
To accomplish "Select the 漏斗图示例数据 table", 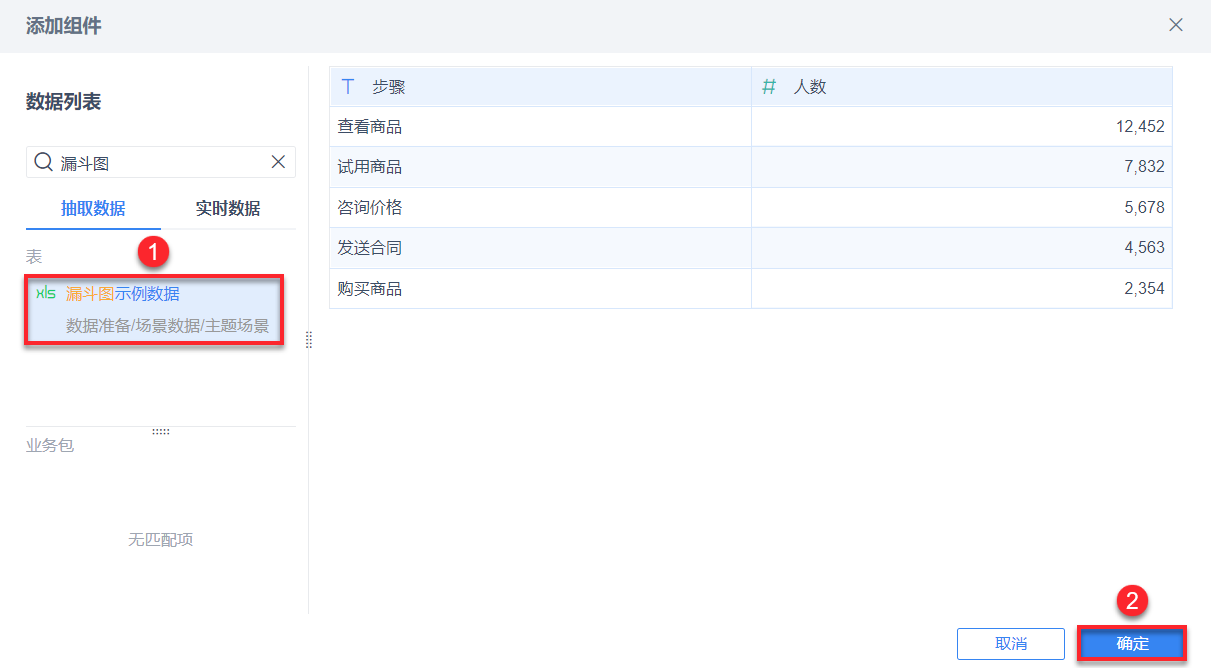I will [155, 310].
